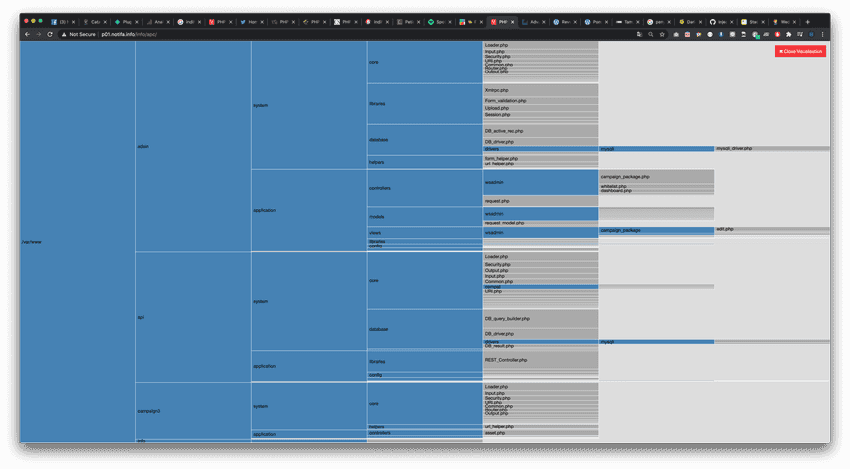Select the DB_query_builder.php block
Viewport: 850px width, 469px height.
540,319
